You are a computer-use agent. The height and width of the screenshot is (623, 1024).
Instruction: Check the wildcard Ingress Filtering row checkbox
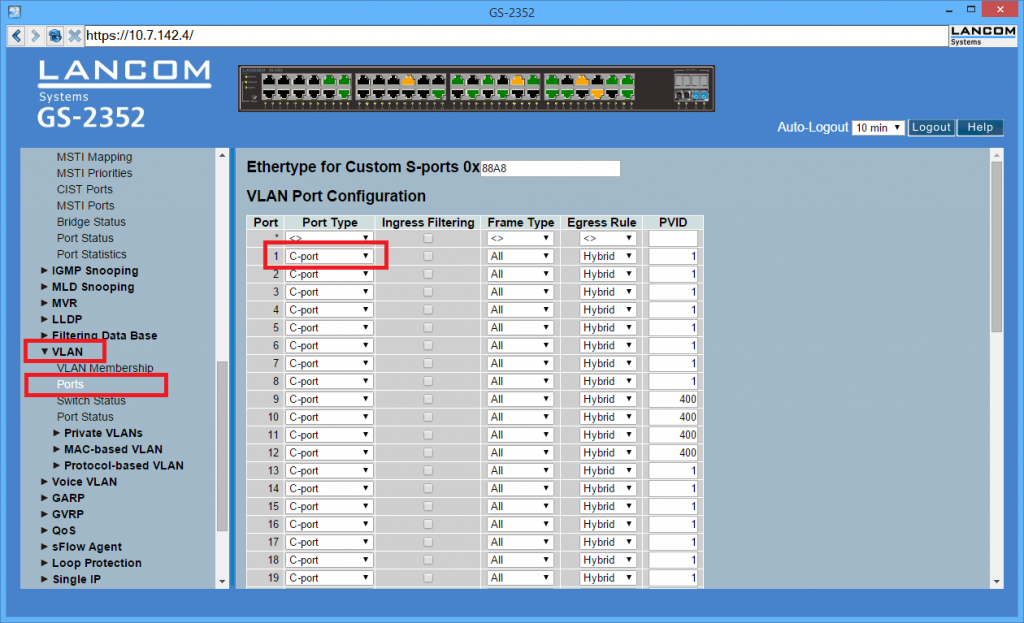[x=428, y=237]
